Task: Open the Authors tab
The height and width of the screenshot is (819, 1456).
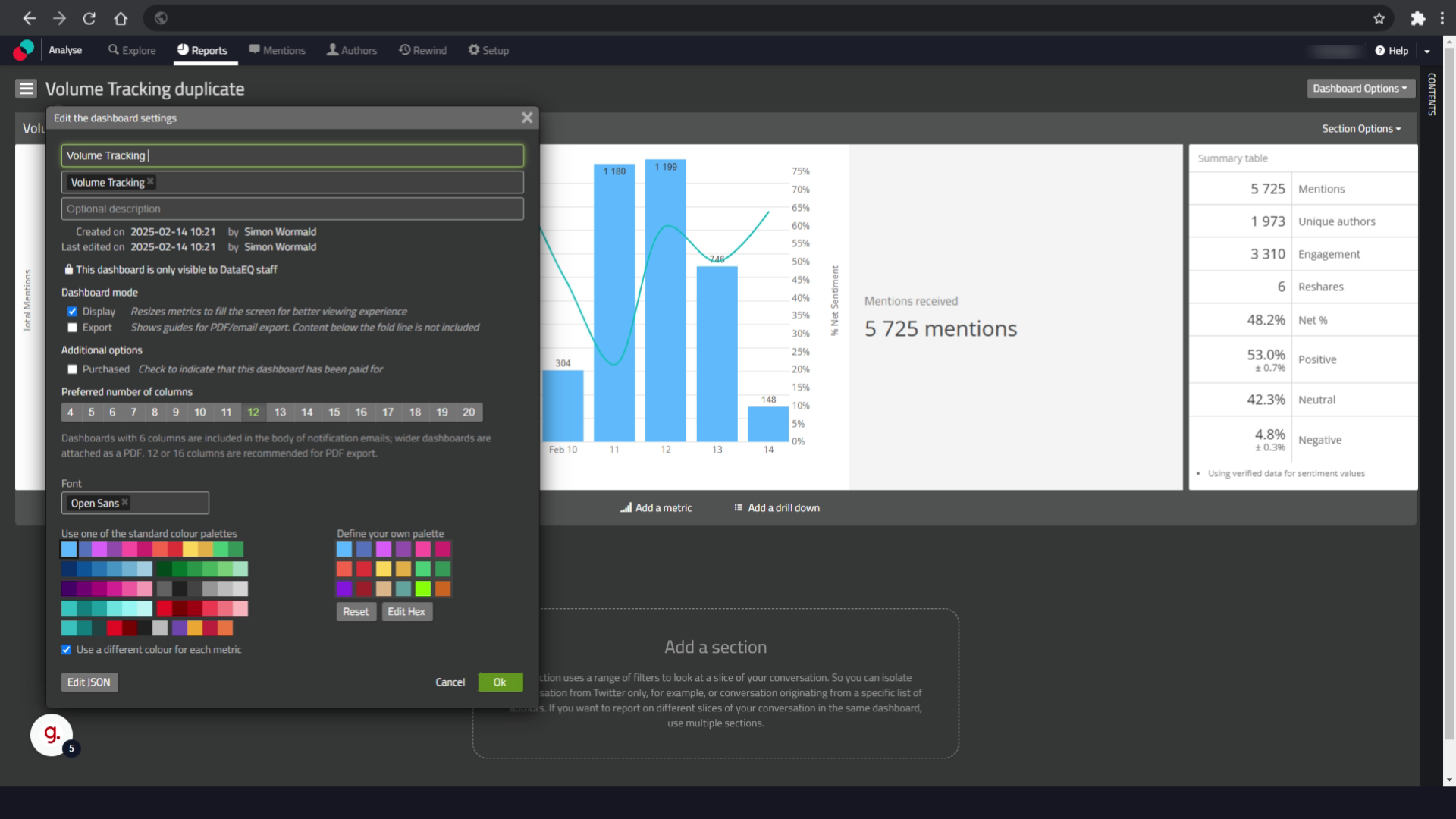Action: (x=352, y=50)
